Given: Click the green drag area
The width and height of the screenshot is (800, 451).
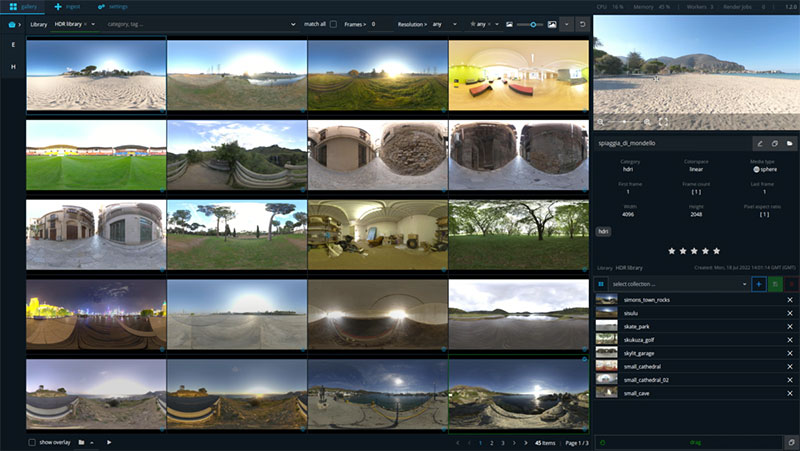Looking at the screenshot, I should pos(688,442).
